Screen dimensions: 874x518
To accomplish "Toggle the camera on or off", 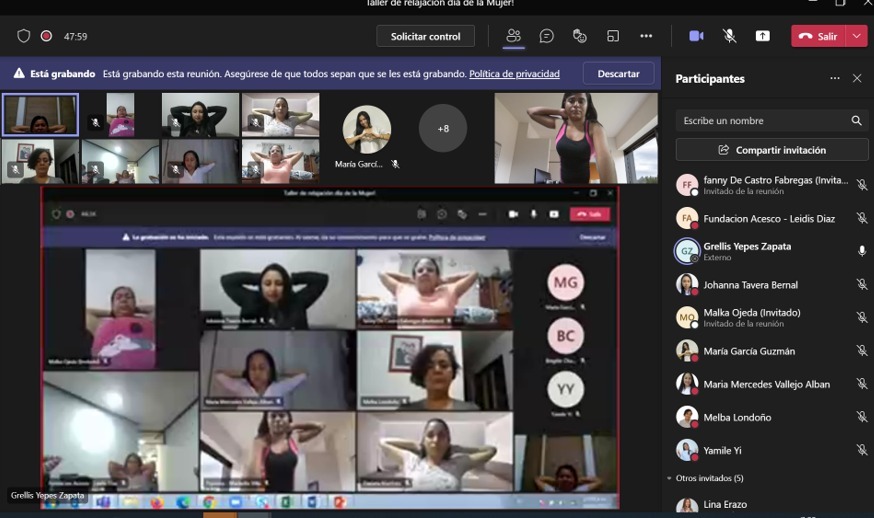I will click(696, 36).
